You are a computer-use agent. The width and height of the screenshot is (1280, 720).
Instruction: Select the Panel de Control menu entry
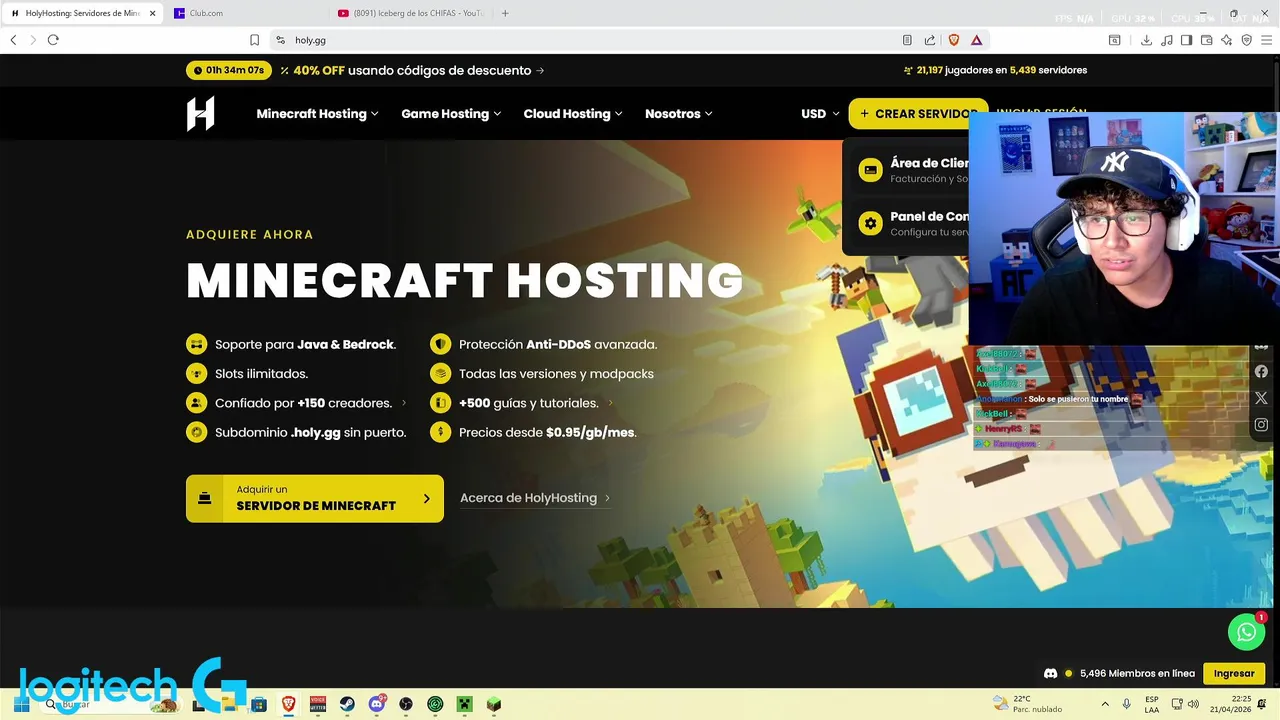911,223
